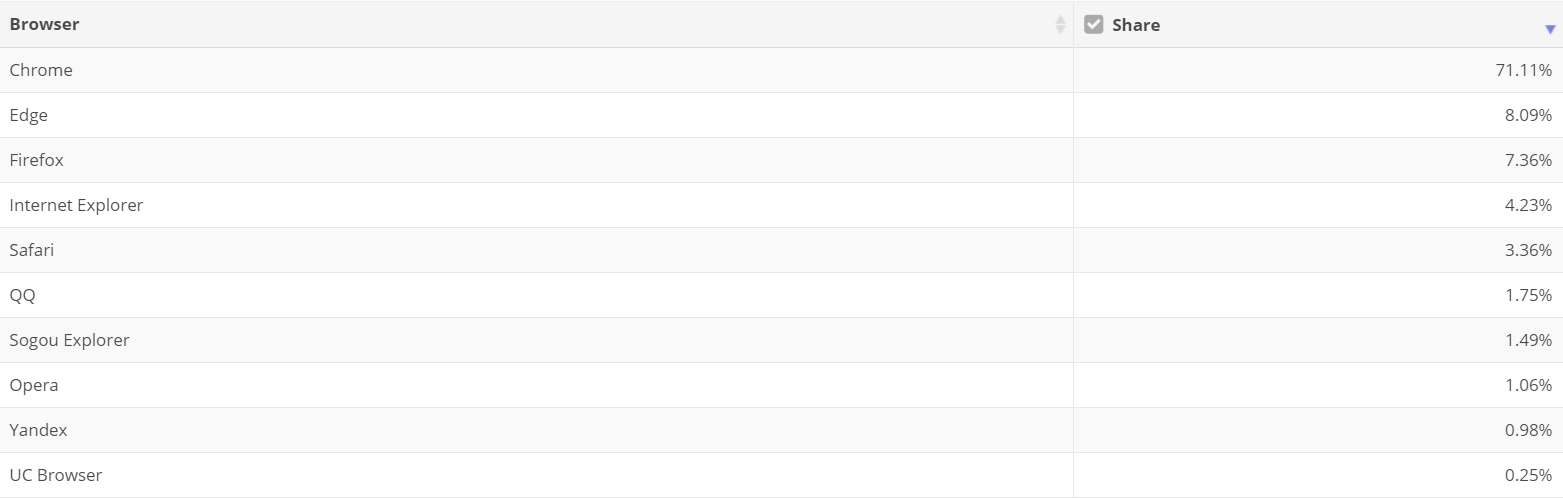Screen dimensions: 1563x498
Task: Select the Yandex row
Action: [781, 430]
